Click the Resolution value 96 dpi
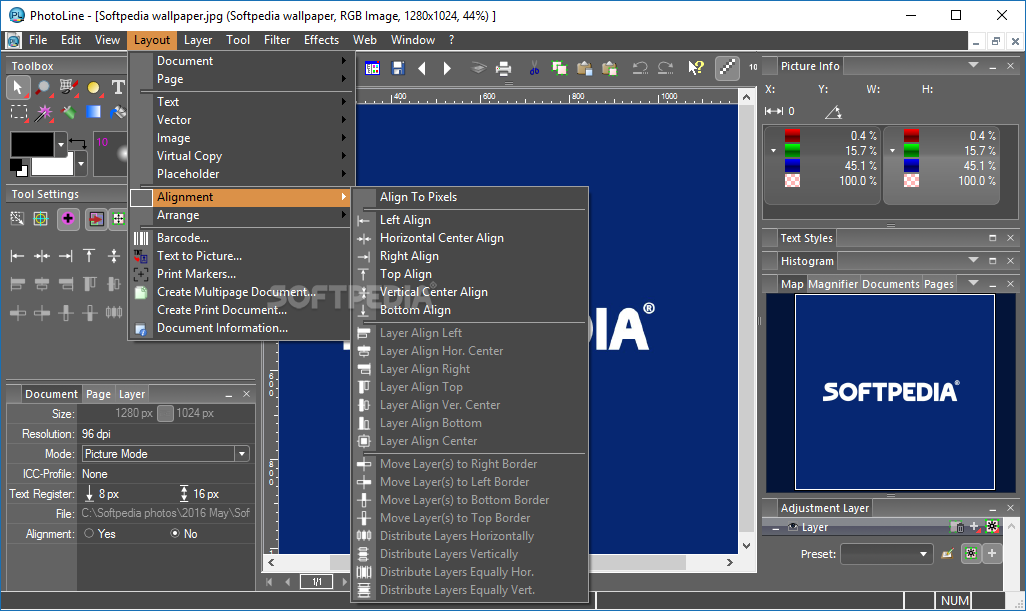This screenshot has width=1026, height=611. [x=96, y=434]
